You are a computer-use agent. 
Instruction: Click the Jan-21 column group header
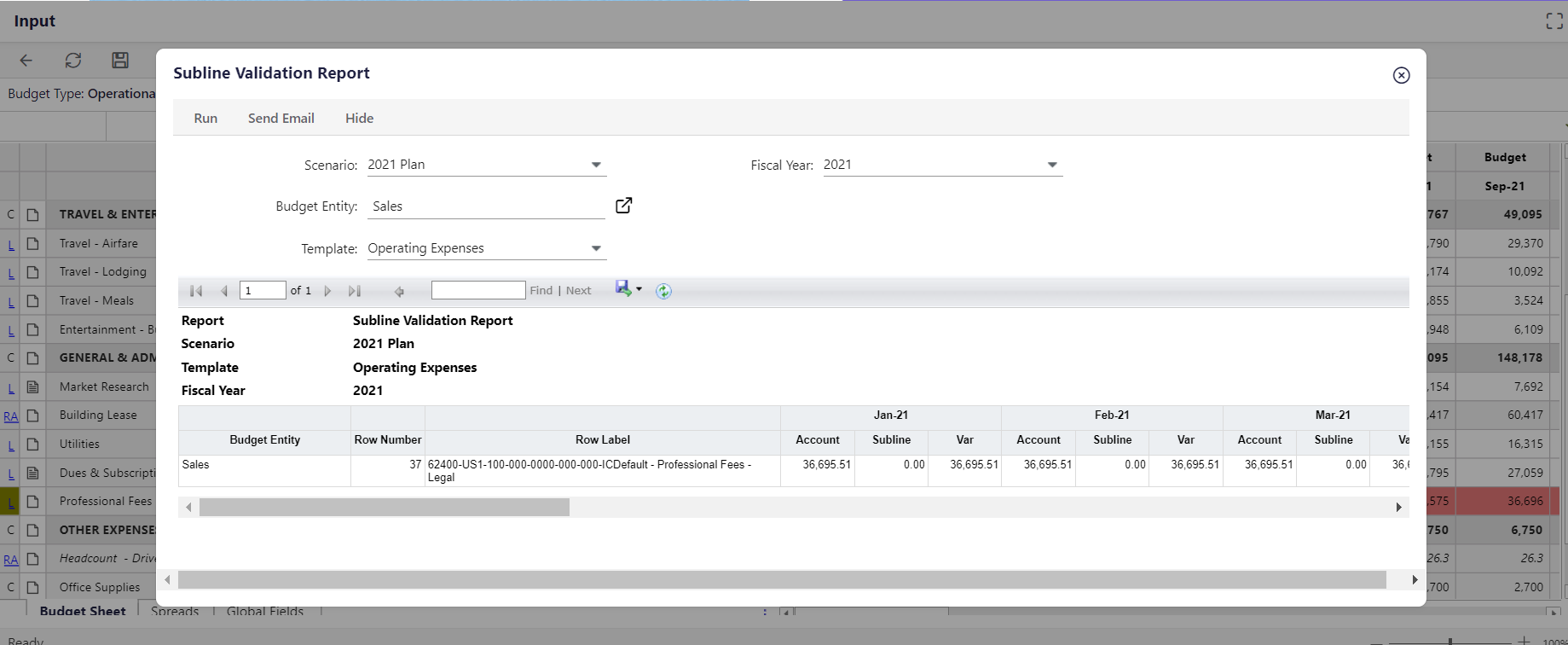coord(891,415)
